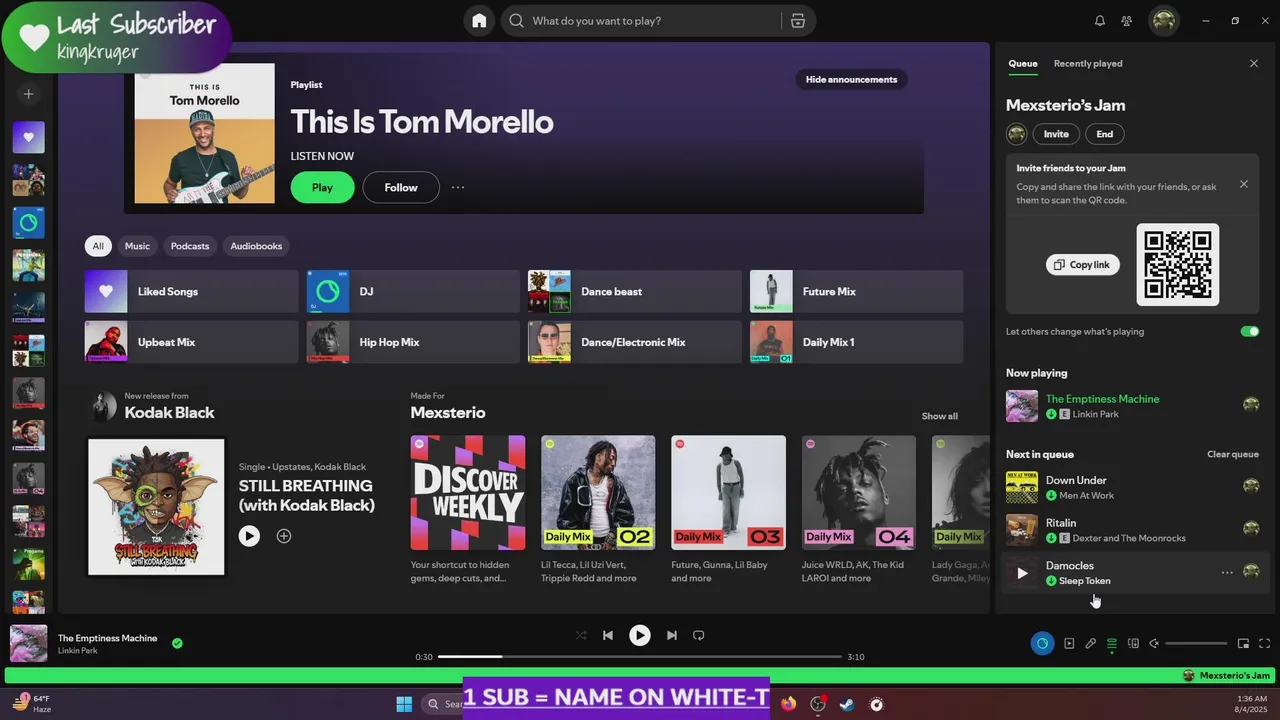Image resolution: width=1280 pixels, height=720 pixels.
Task: Adjust the song progress bar
Action: click(640, 657)
